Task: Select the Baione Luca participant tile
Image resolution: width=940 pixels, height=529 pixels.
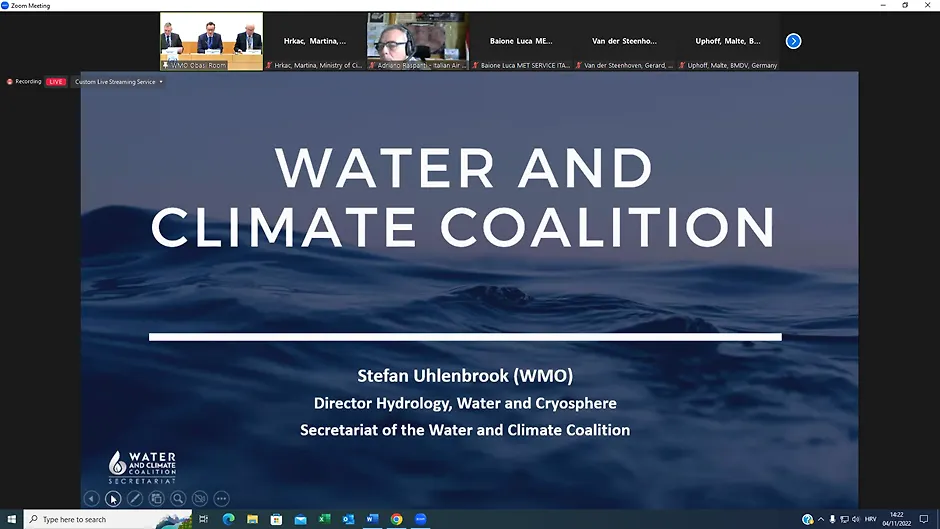Action: (520, 42)
